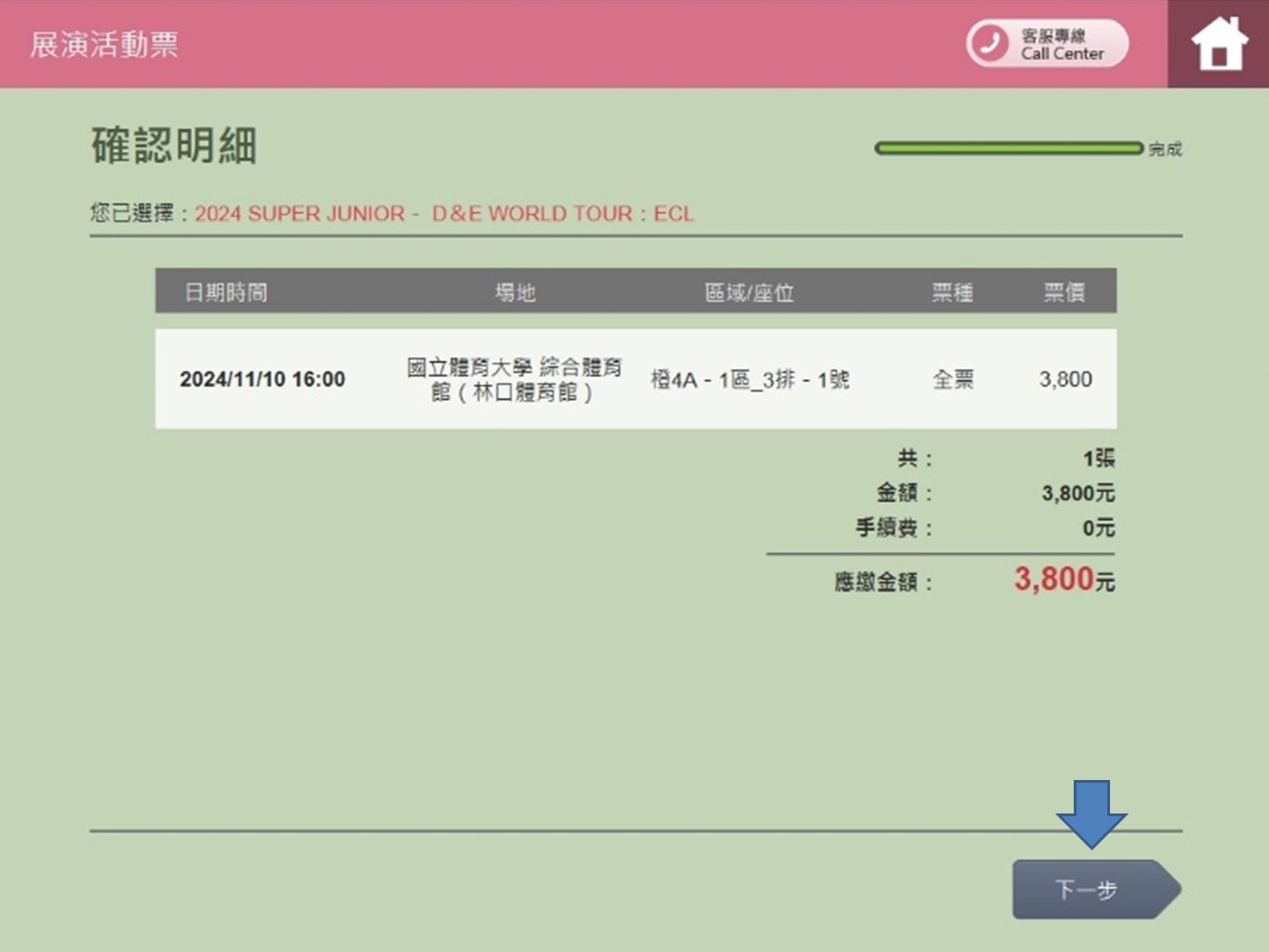Click the green progress bar near 完成
Image resolution: width=1269 pixels, height=952 pixels.
1009,148
